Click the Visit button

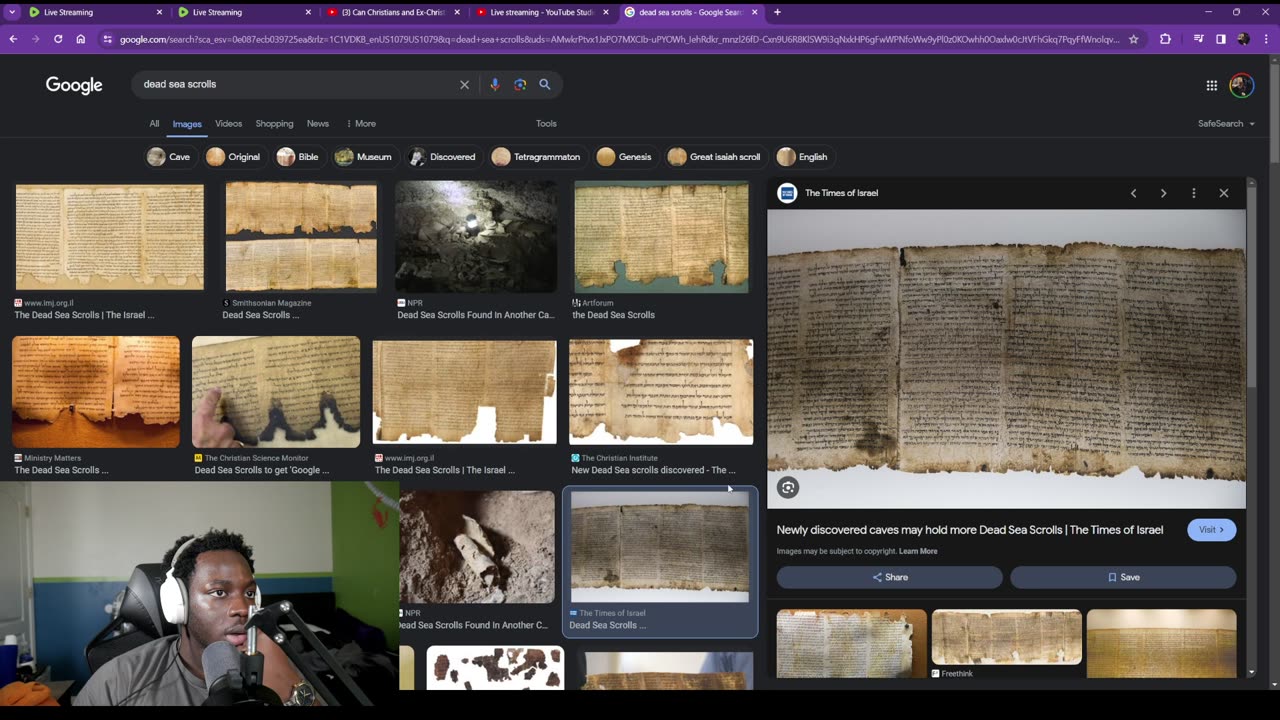1211,530
